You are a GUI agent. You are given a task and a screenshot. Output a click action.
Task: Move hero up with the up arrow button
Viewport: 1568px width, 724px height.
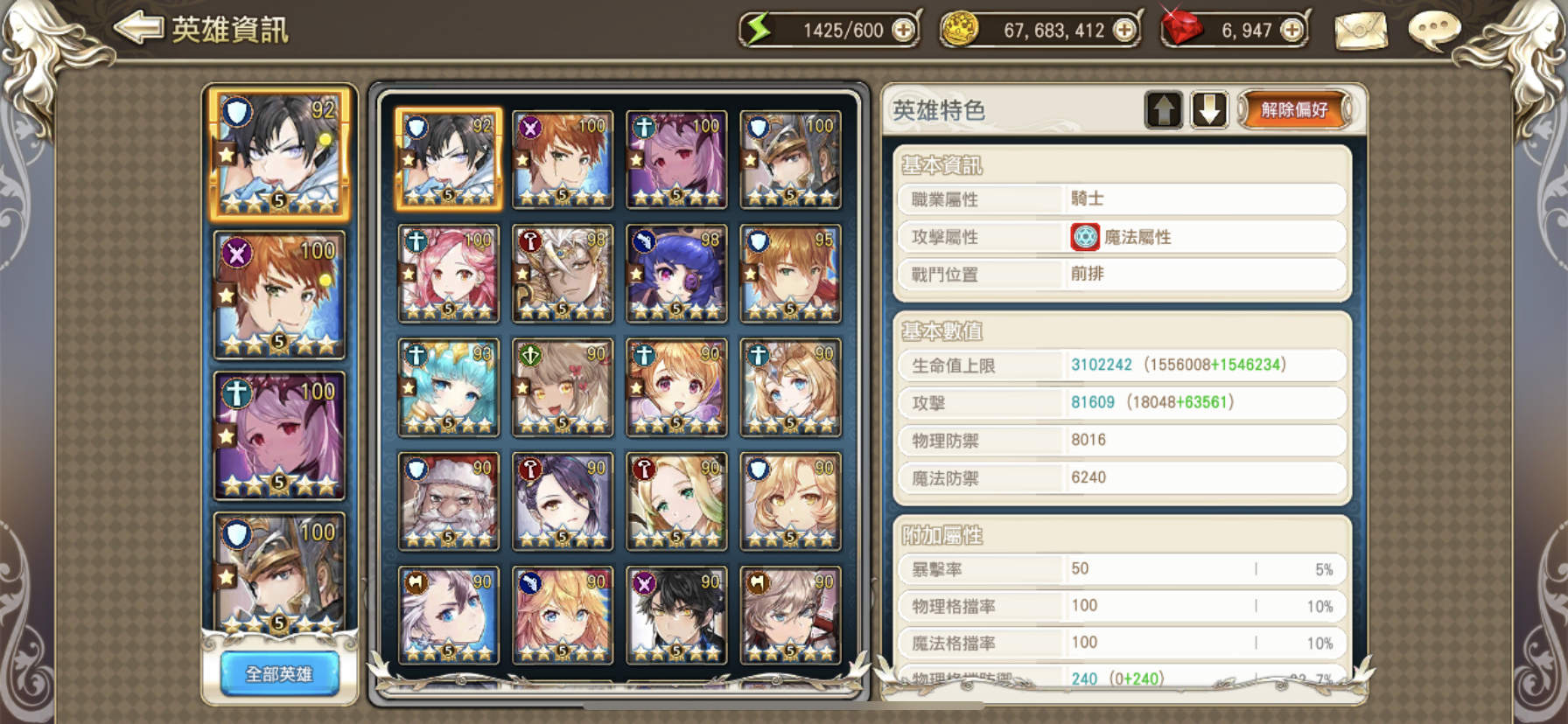coord(1163,110)
